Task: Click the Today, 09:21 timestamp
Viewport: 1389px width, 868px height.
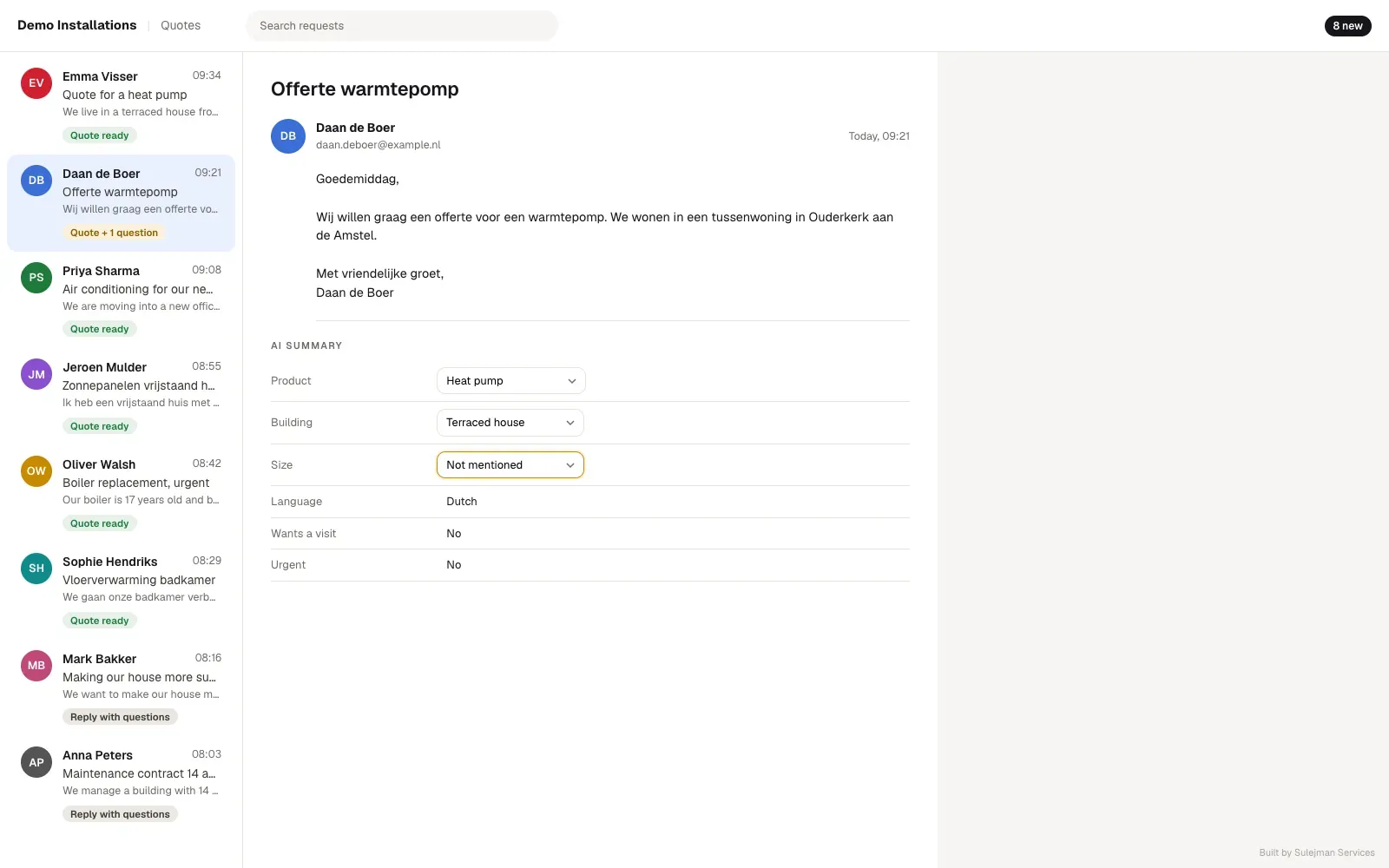Action: (x=879, y=136)
